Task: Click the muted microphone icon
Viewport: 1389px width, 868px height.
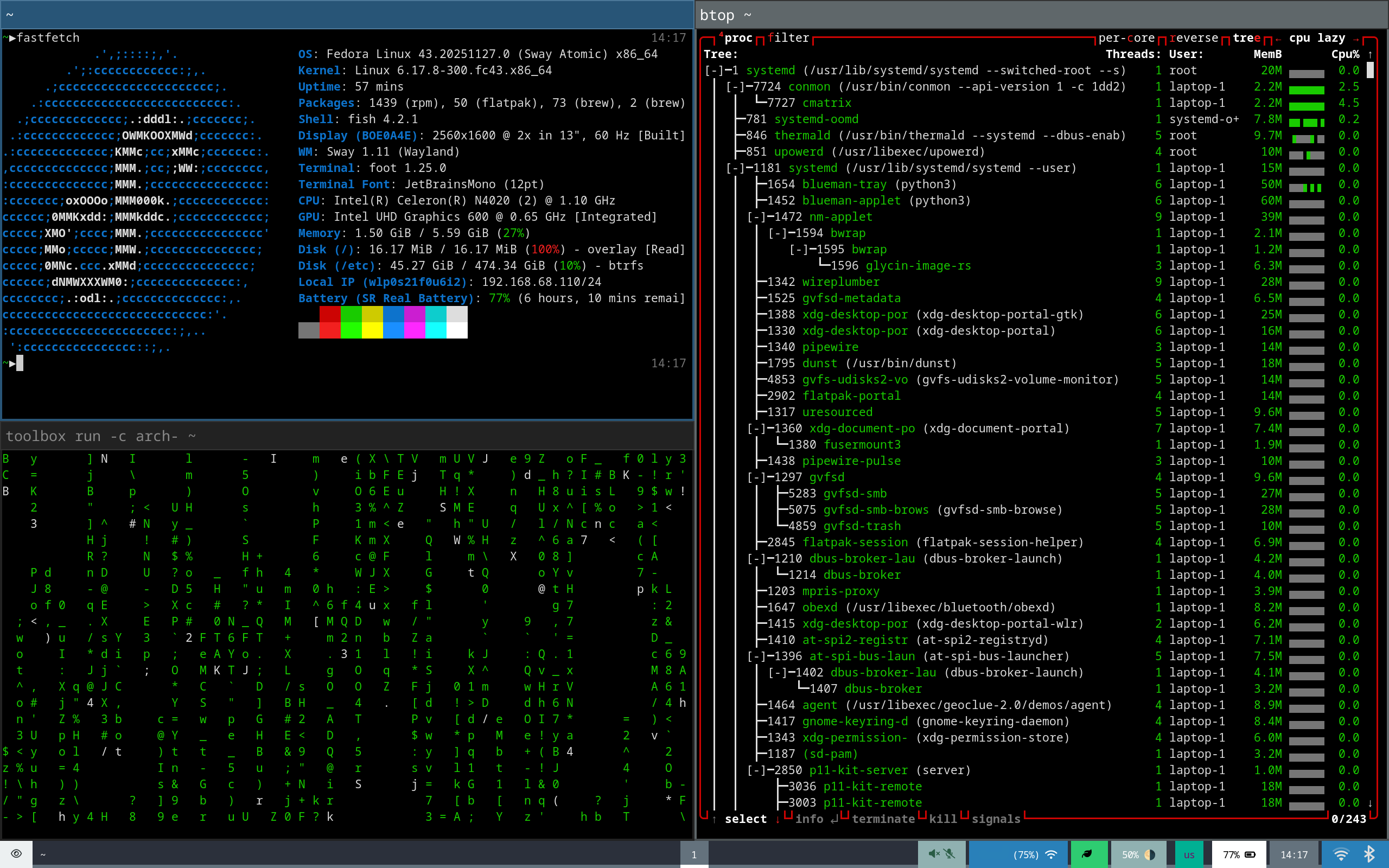Action: coord(950,854)
